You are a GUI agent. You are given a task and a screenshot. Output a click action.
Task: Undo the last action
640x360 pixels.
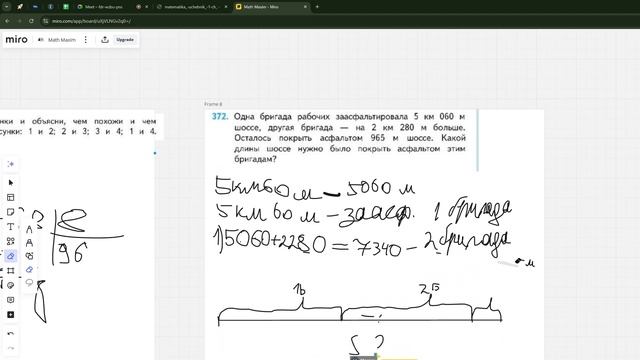[x=11, y=333]
